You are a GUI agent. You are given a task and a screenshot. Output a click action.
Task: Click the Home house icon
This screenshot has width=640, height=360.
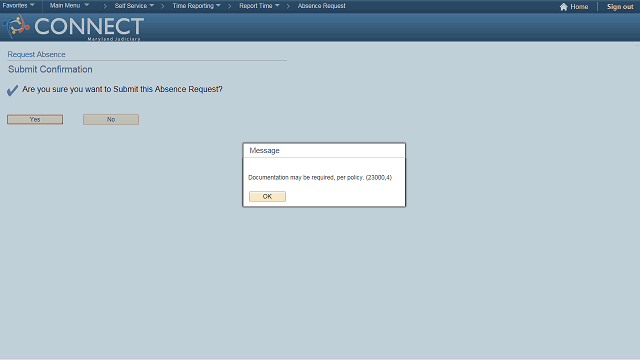[x=564, y=7]
